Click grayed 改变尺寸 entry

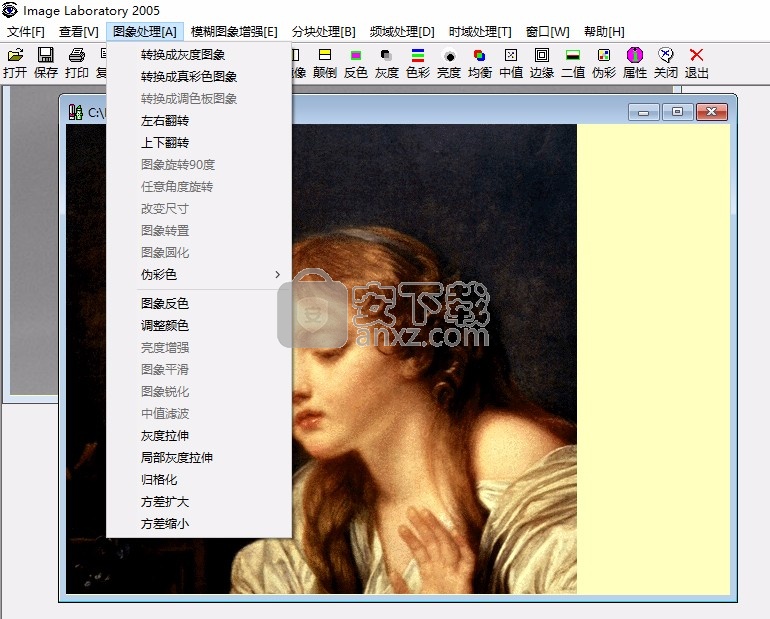tap(199, 209)
